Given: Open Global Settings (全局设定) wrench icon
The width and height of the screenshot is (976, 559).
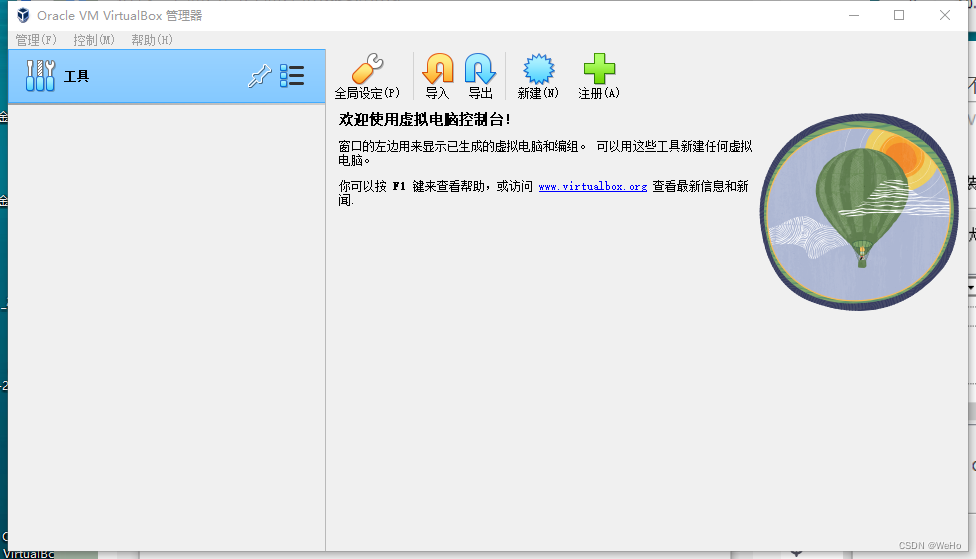Looking at the screenshot, I should tap(367, 68).
